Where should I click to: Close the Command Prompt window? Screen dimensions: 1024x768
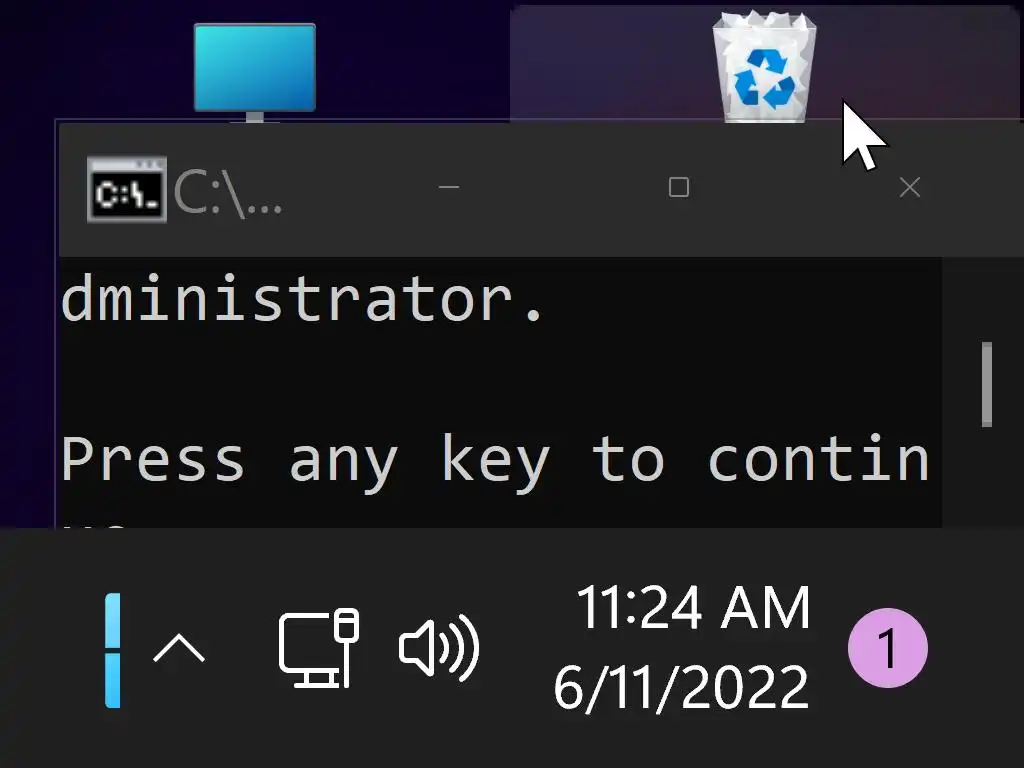pyautogui.click(x=910, y=187)
